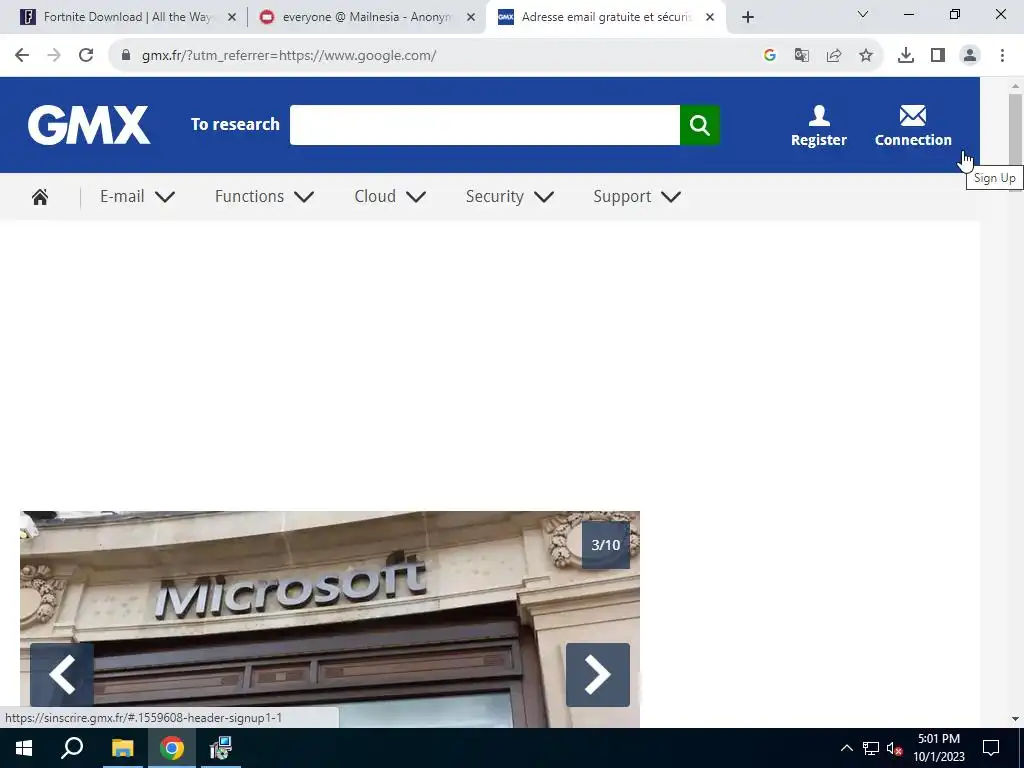Open the Windows Start button
The height and width of the screenshot is (768, 1024).
click(24, 748)
